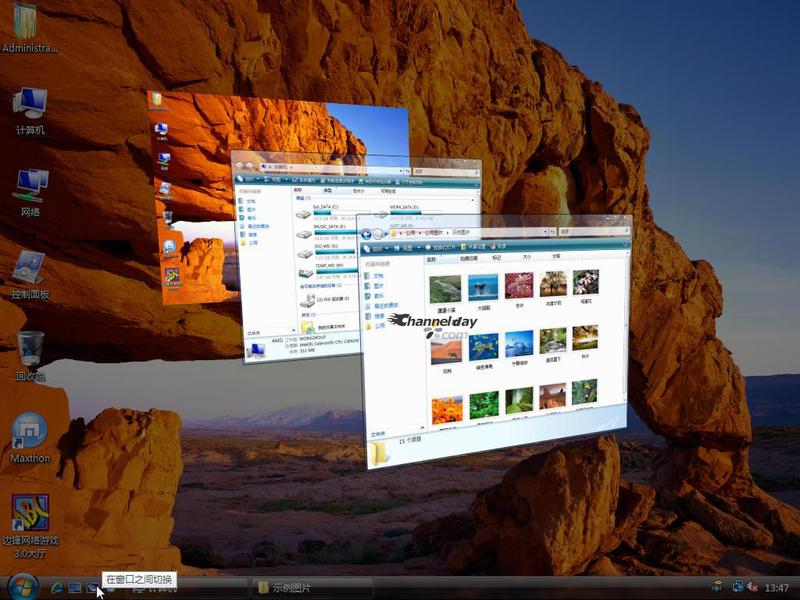Image resolution: width=800 pixels, height=600 pixels.
Task: Select the green creek landscape thumbnail
Action: [445, 290]
